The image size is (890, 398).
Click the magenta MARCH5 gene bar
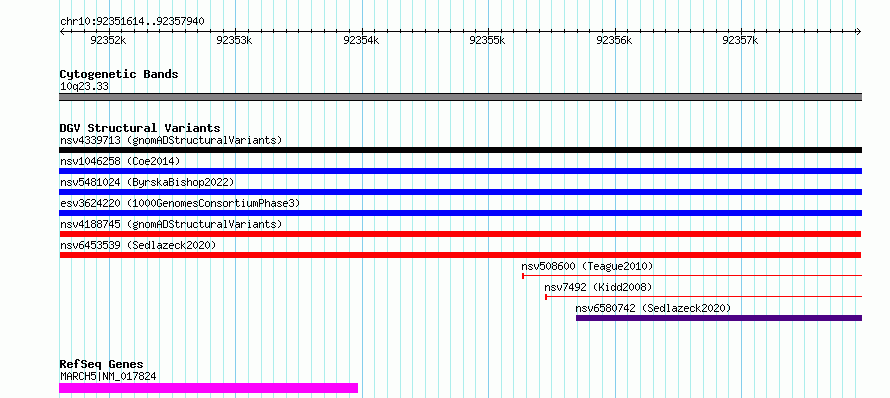pos(208,388)
